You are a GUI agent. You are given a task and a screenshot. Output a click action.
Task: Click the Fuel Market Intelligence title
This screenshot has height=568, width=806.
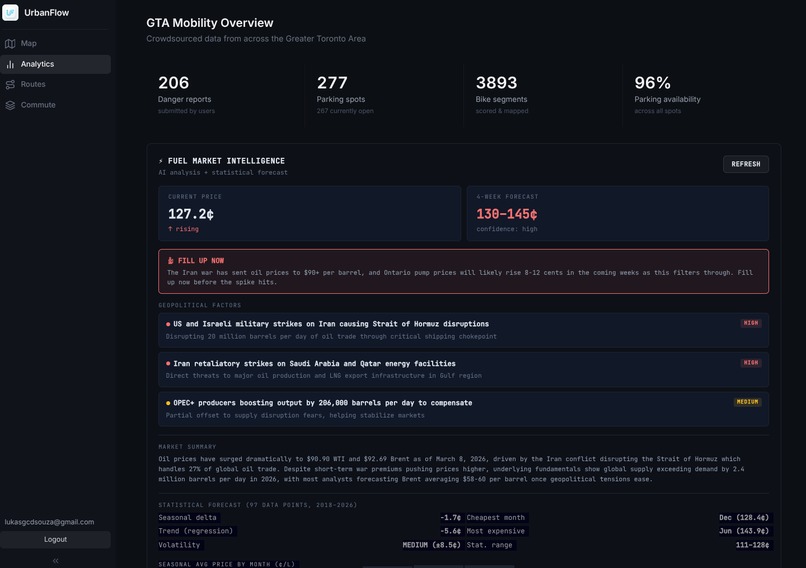[226, 161]
